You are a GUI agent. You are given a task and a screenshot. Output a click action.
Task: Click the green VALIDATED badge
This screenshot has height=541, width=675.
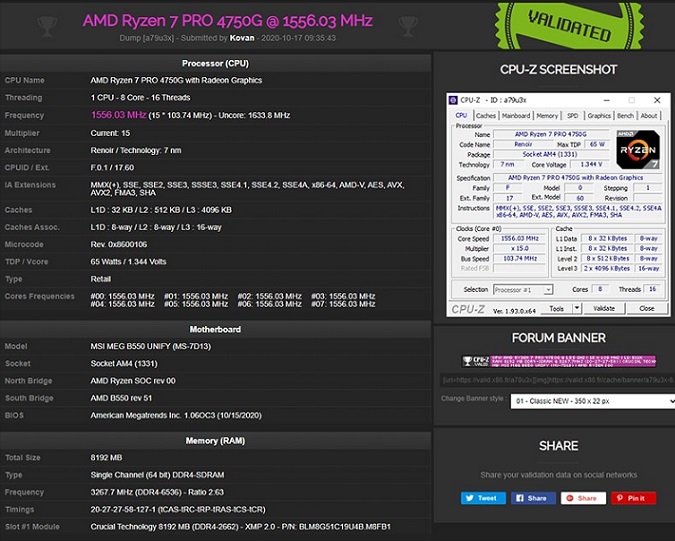pyautogui.click(x=569, y=25)
